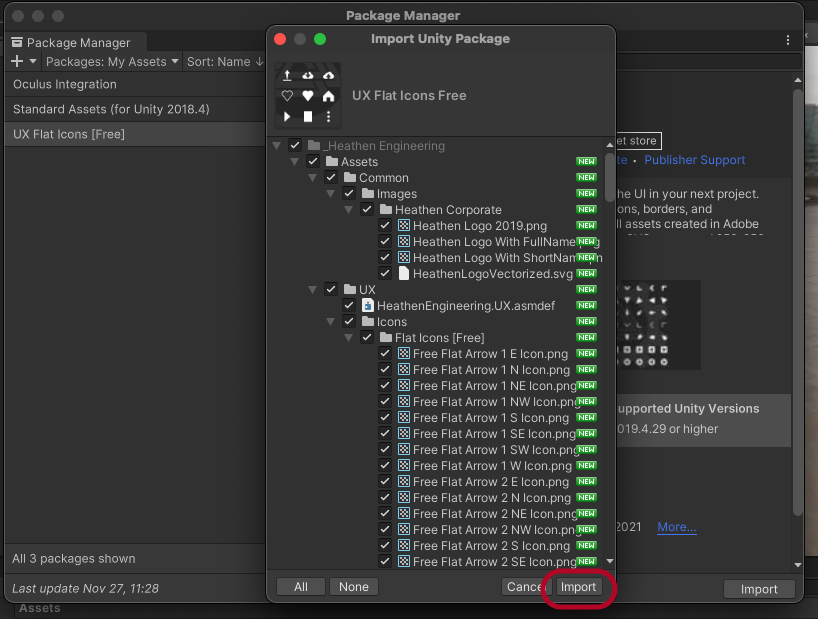The width and height of the screenshot is (818, 619).
Task: Uncheck the Assets folder checkbox
Action: pyautogui.click(x=313, y=162)
